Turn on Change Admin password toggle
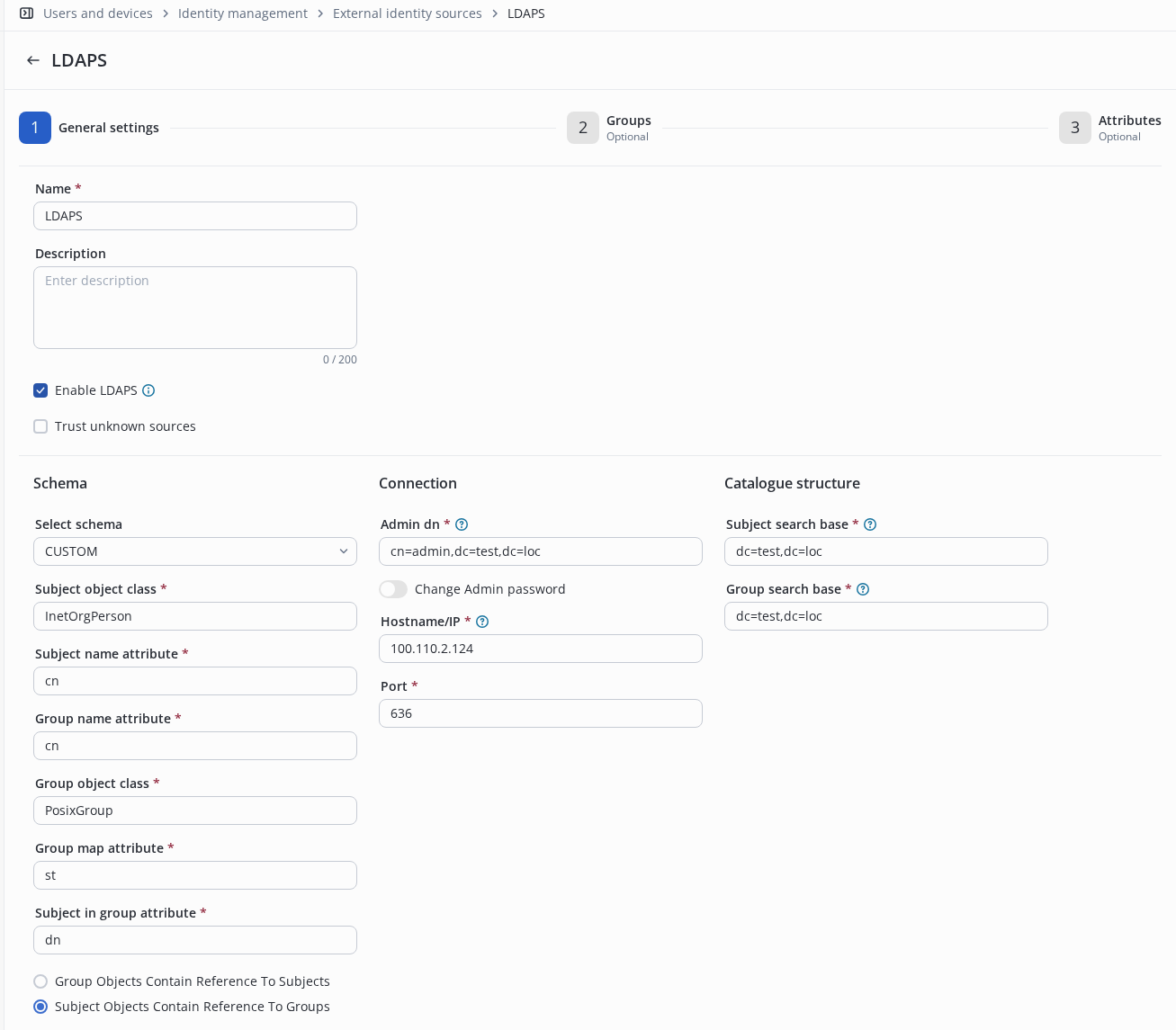Image resolution: width=1176 pixels, height=1030 pixels. [x=393, y=589]
